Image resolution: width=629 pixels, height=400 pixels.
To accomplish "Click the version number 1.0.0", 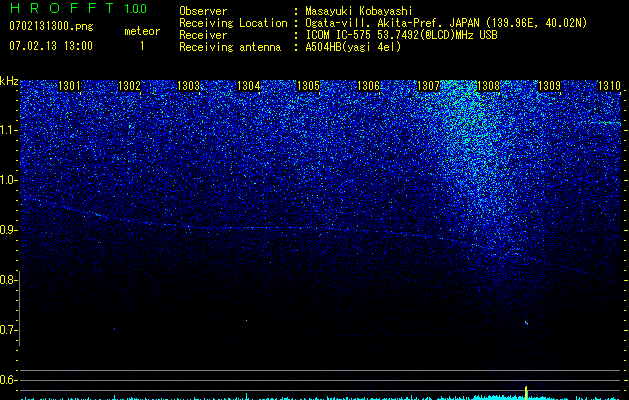I will pos(135,9).
